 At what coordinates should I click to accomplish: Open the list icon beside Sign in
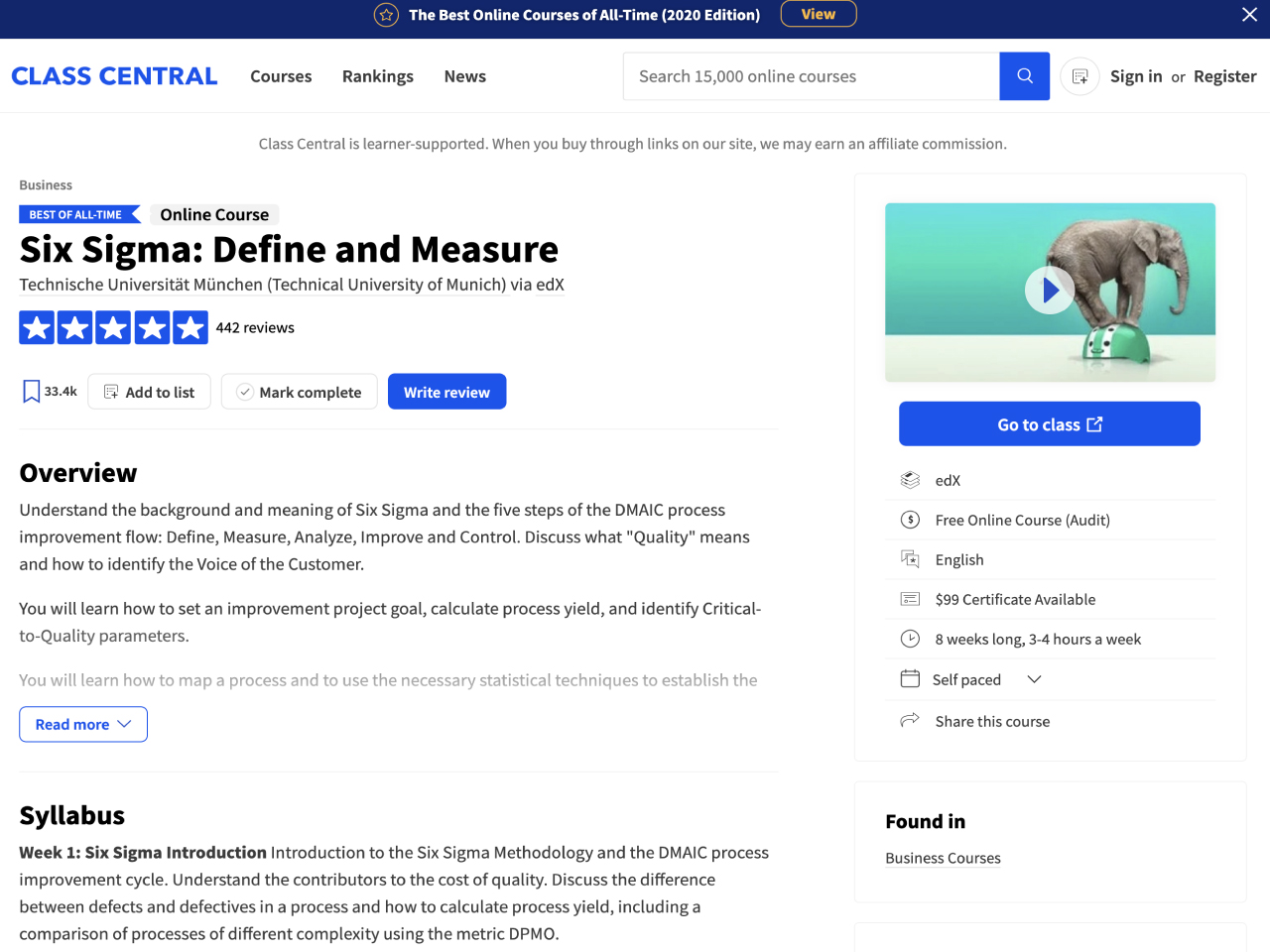click(1080, 76)
